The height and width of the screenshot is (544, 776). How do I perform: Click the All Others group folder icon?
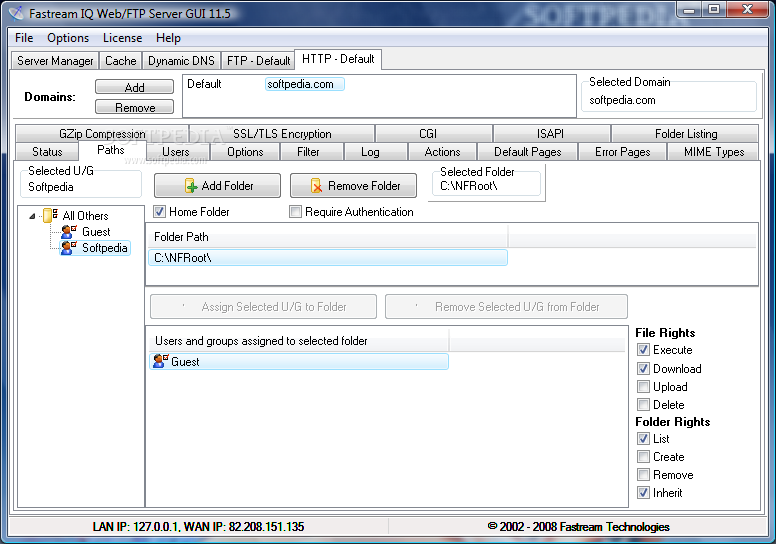pos(50,215)
